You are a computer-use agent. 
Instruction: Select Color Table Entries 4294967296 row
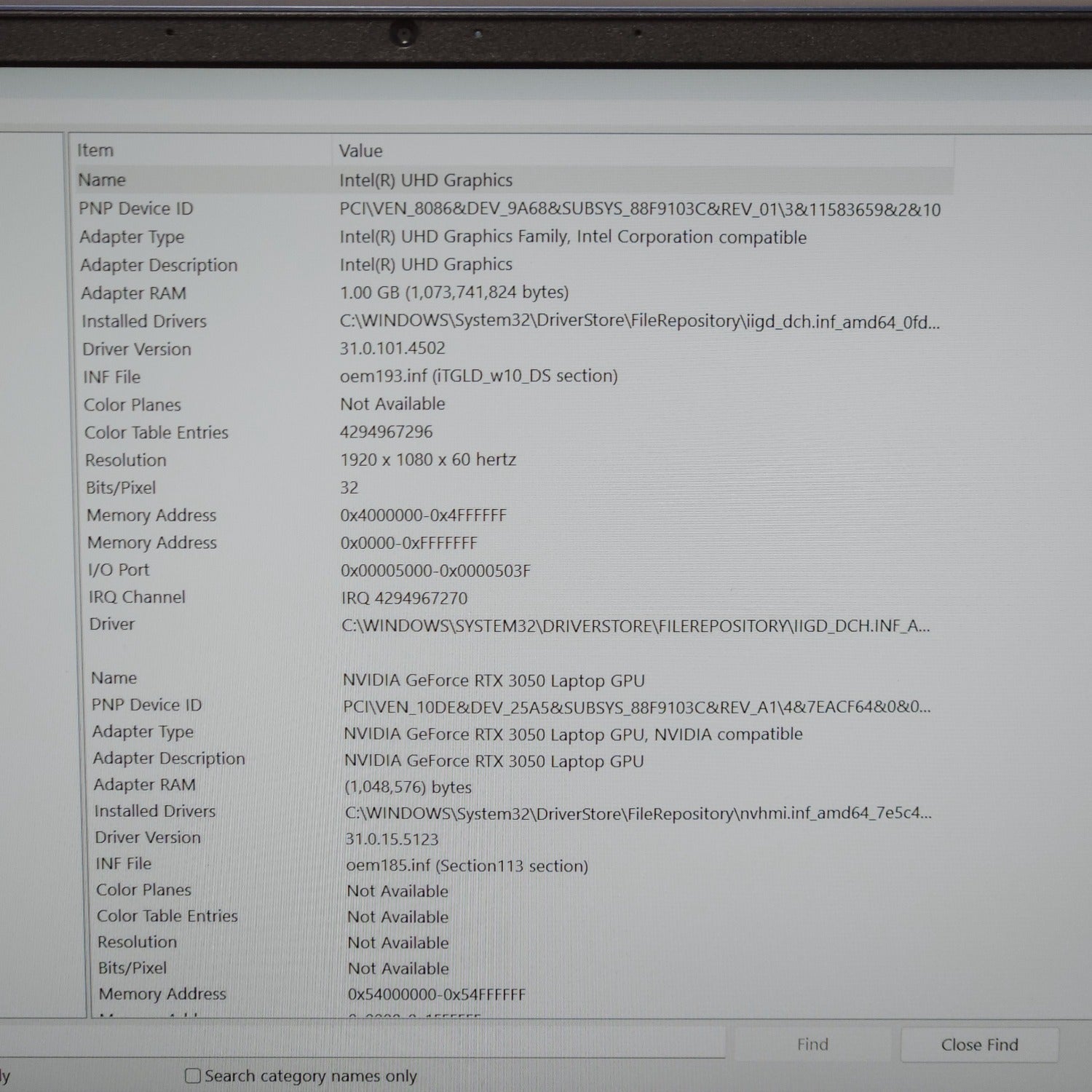(x=386, y=432)
